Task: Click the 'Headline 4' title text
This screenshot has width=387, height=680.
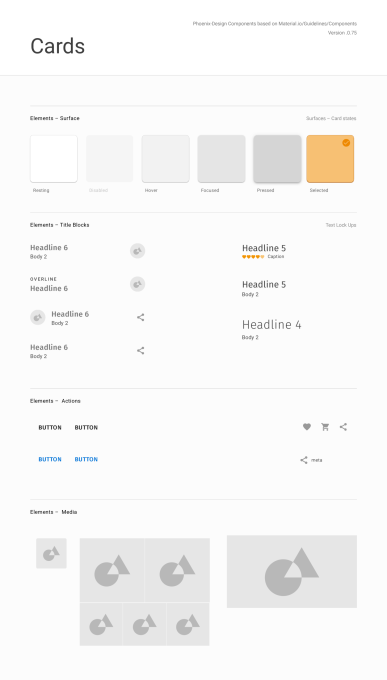Action: click(272, 325)
